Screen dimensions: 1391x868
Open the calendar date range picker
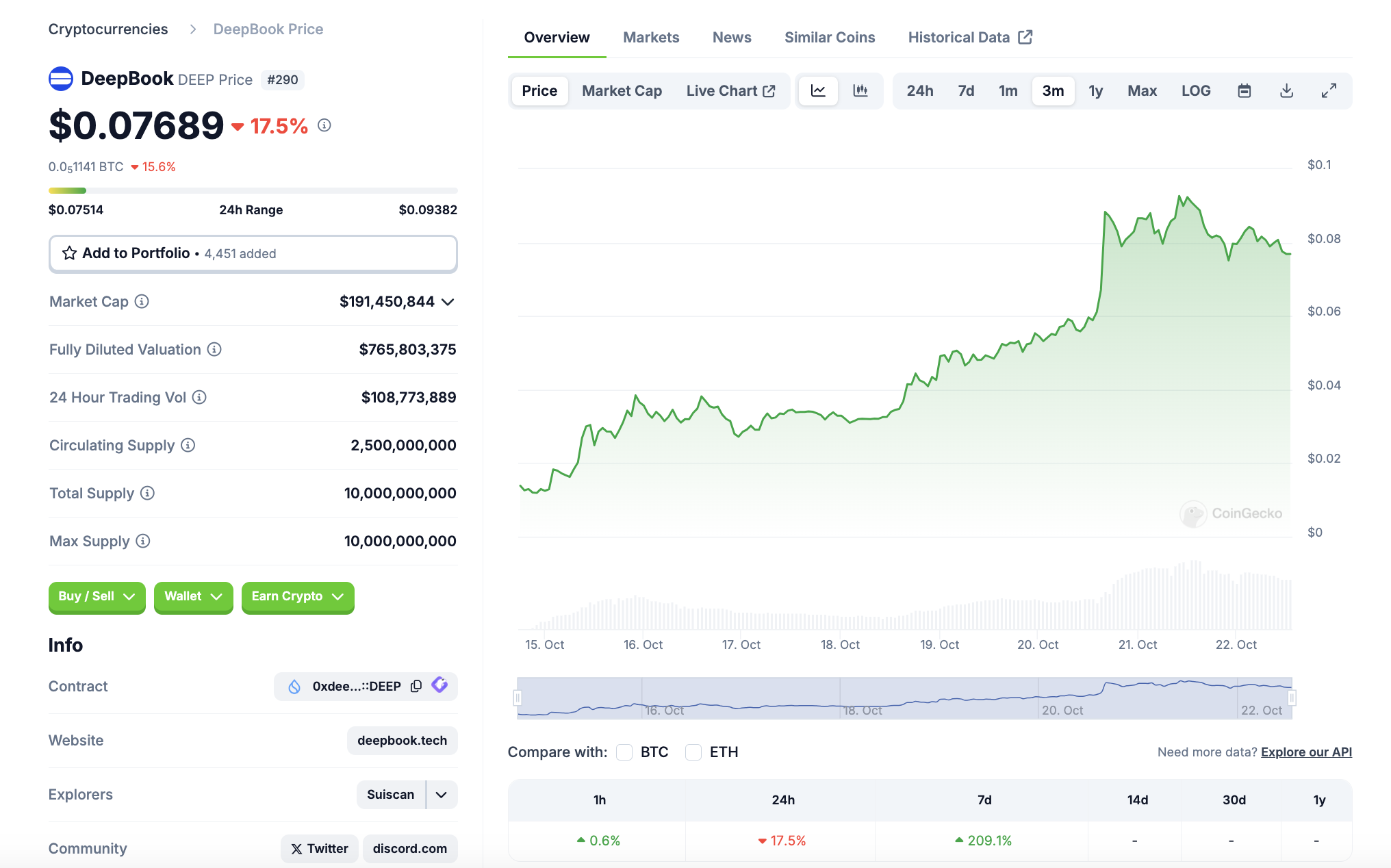pyautogui.click(x=1244, y=90)
